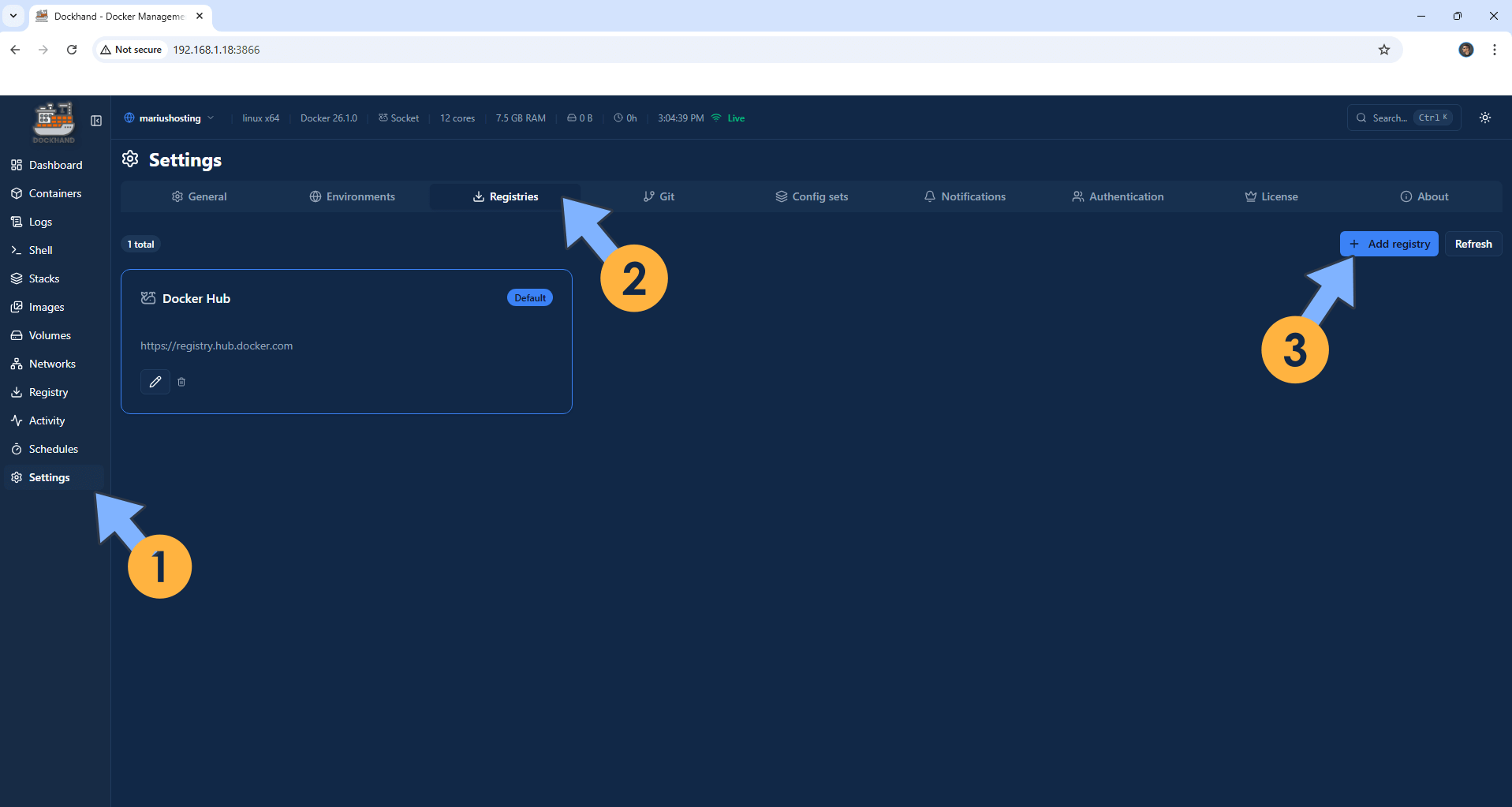Bookmark this page with the star icon
Screen dimensions: 1512x807
click(x=1384, y=49)
